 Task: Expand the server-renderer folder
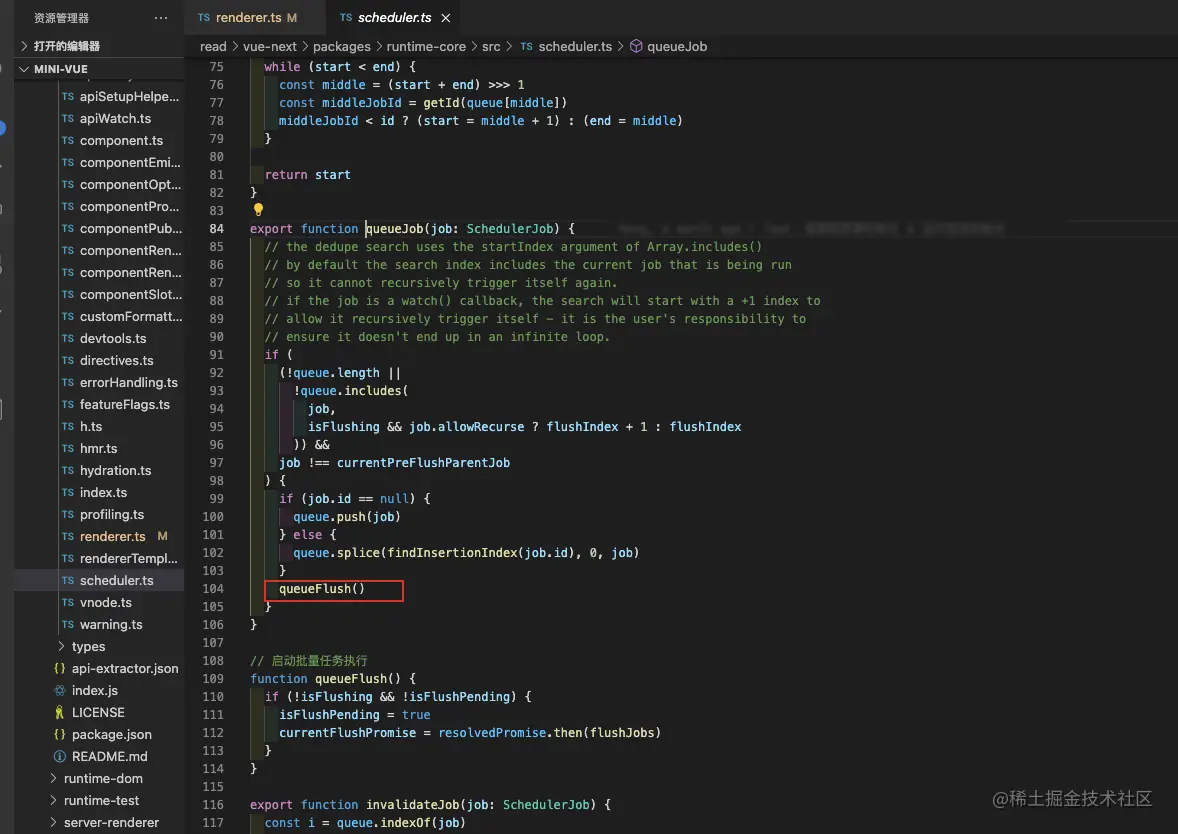coord(111,822)
